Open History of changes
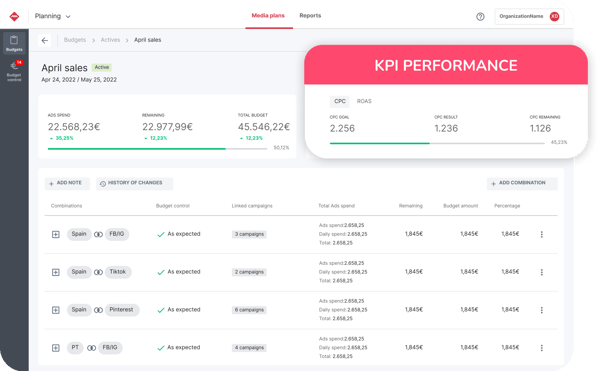 (134, 184)
